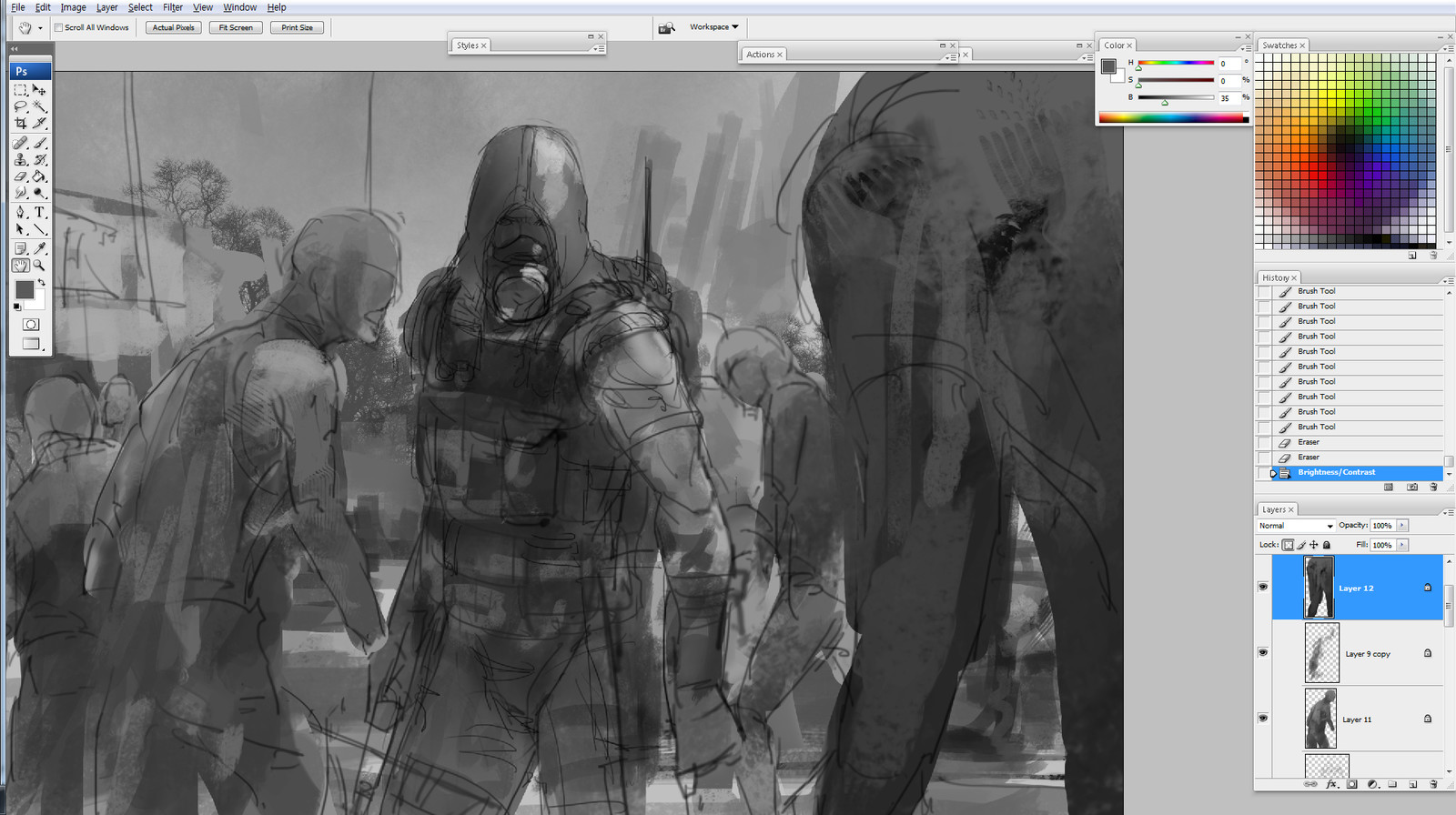Enable Scroll All Windows checkbox
This screenshot has height=815, width=1456.
point(58,27)
